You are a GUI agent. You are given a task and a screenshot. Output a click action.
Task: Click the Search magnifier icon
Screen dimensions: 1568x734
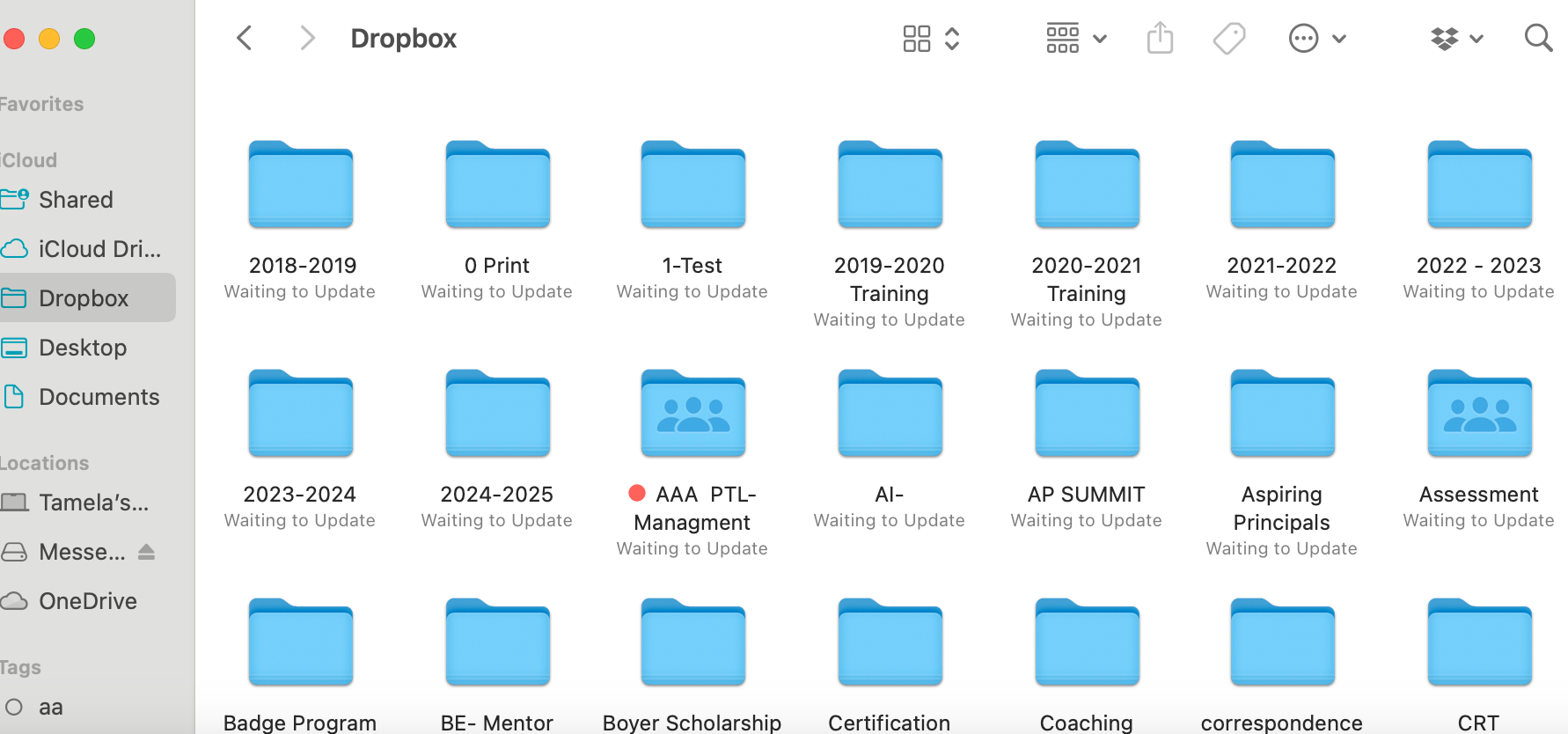1538,38
